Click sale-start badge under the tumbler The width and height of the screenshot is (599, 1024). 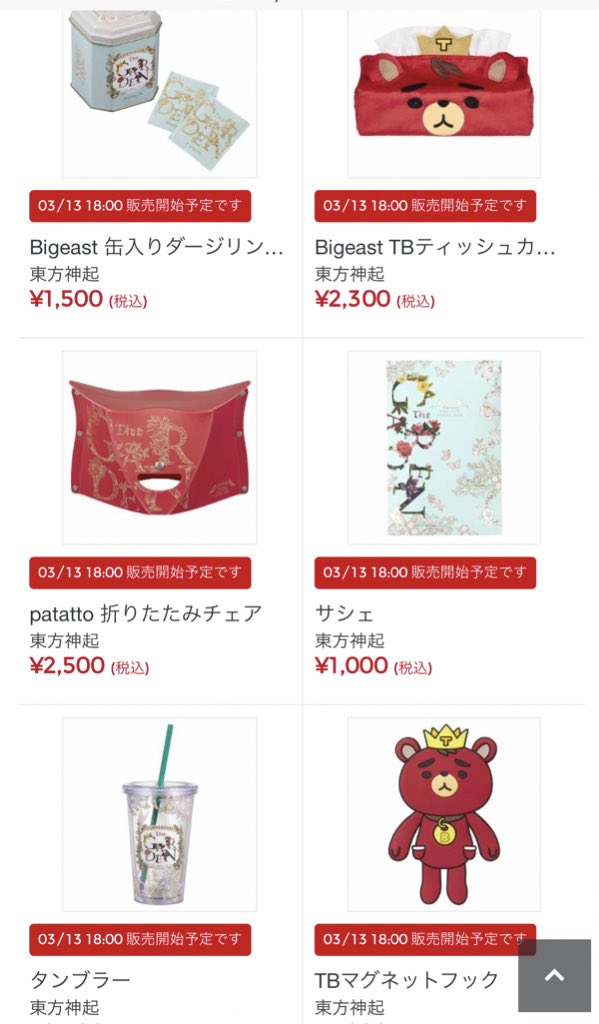click(x=140, y=940)
